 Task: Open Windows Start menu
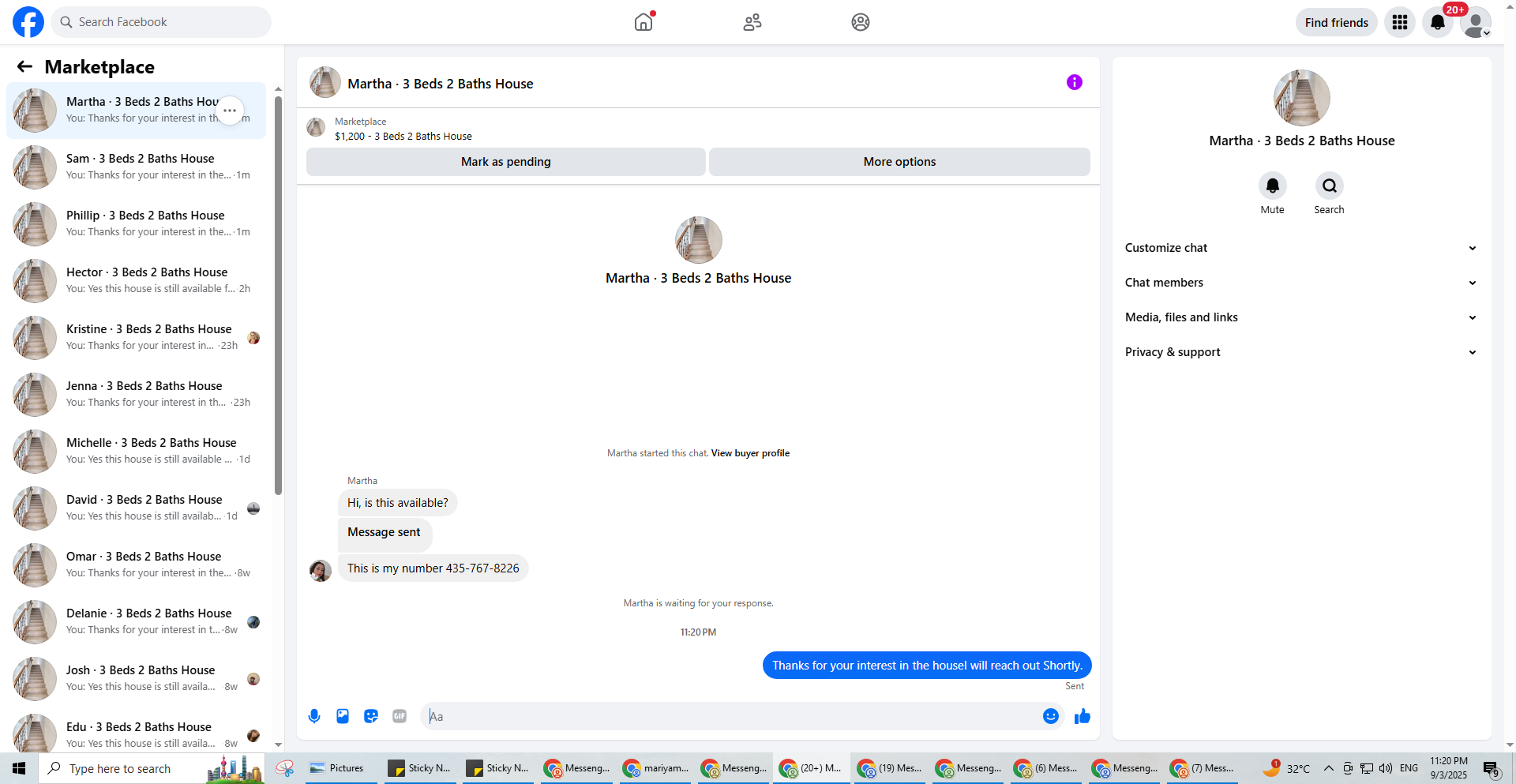pyautogui.click(x=19, y=768)
